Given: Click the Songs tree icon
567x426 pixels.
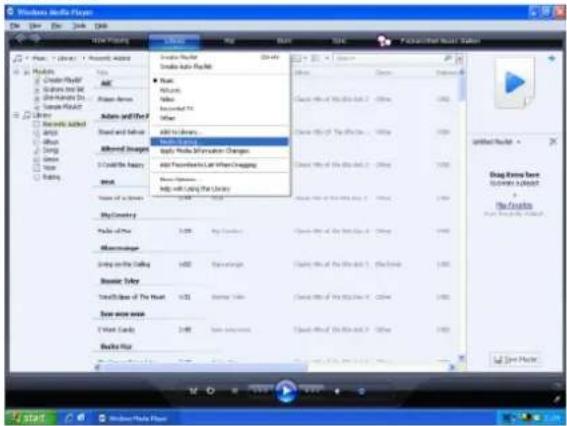Looking at the screenshot, I should point(37,150).
